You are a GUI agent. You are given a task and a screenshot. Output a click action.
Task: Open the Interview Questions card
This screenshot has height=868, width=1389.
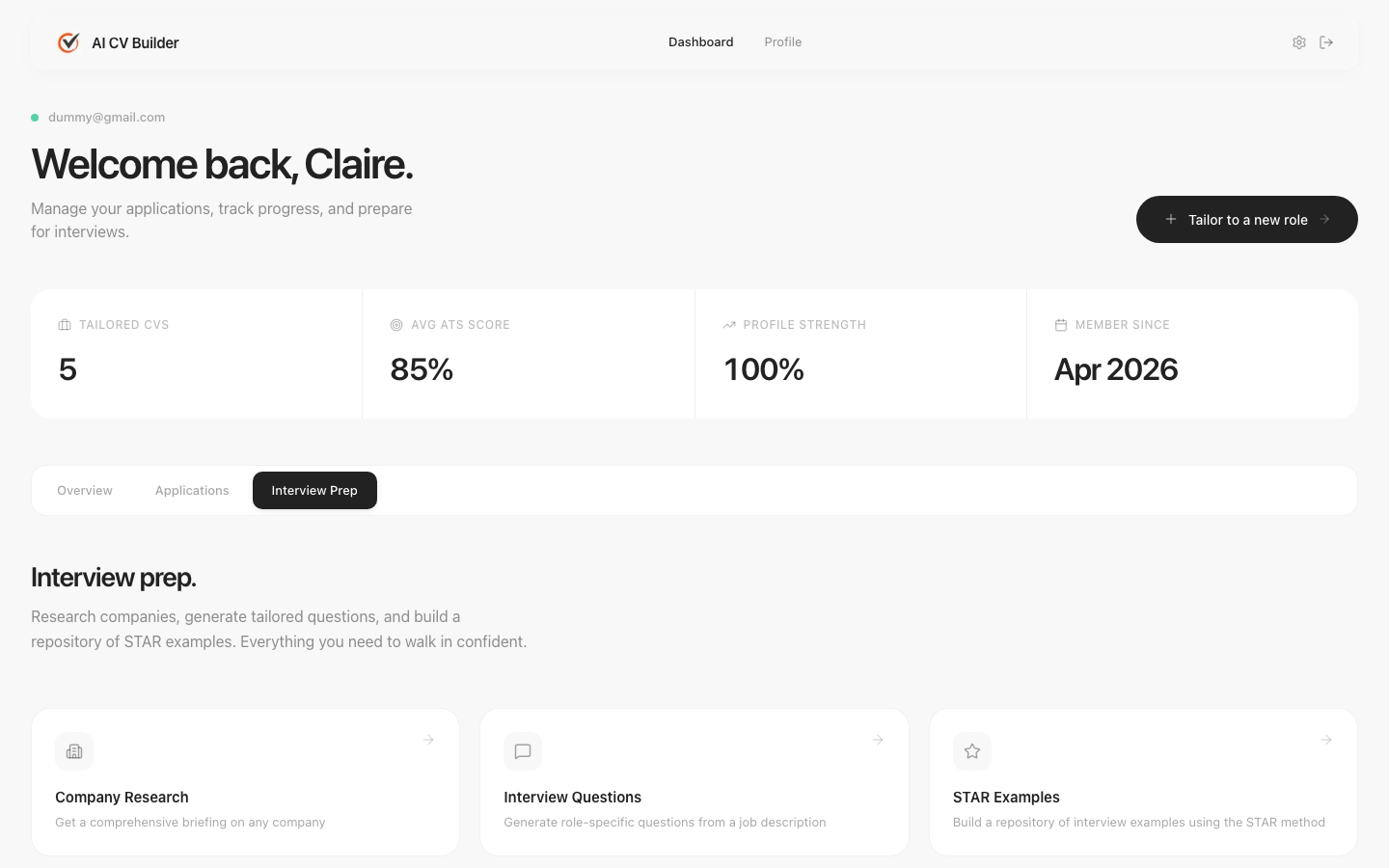pos(694,782)
